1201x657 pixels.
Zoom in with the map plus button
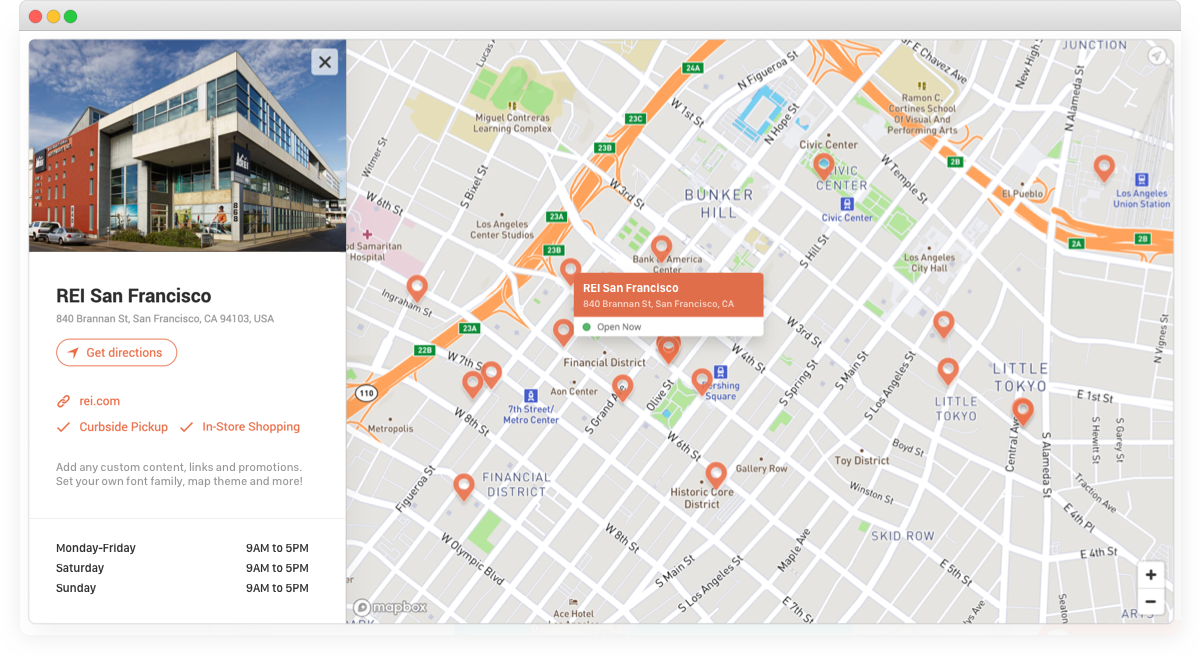click(1151, 575)
